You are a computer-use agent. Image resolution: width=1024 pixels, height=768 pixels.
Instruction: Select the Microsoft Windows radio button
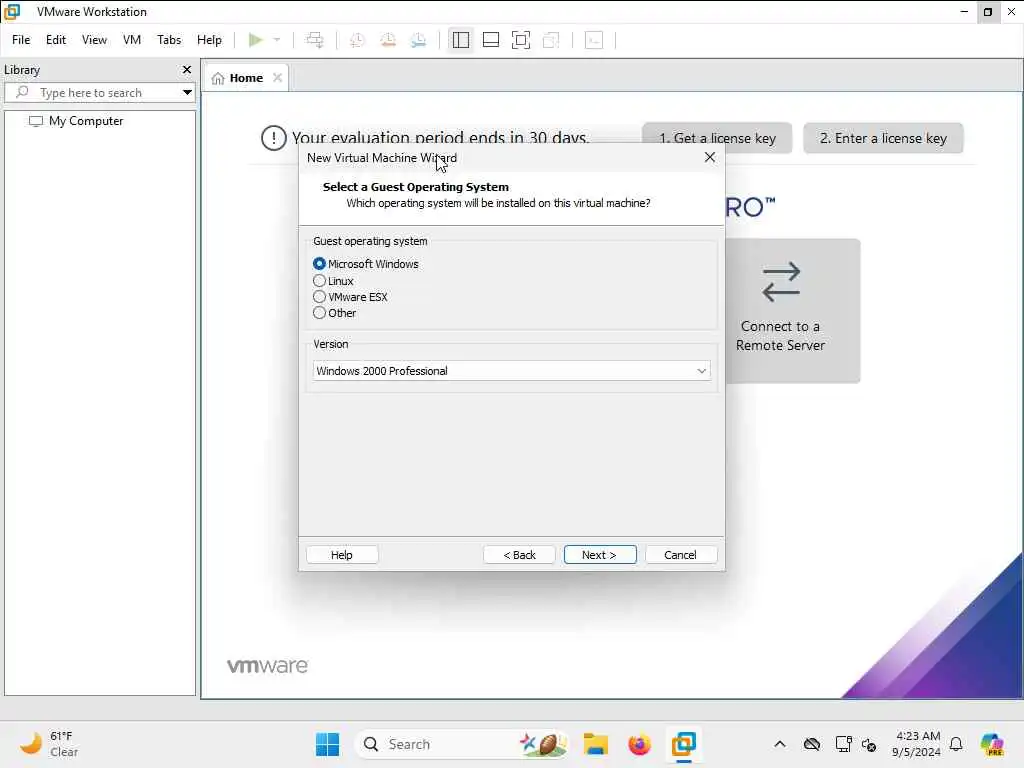(319, 264)
